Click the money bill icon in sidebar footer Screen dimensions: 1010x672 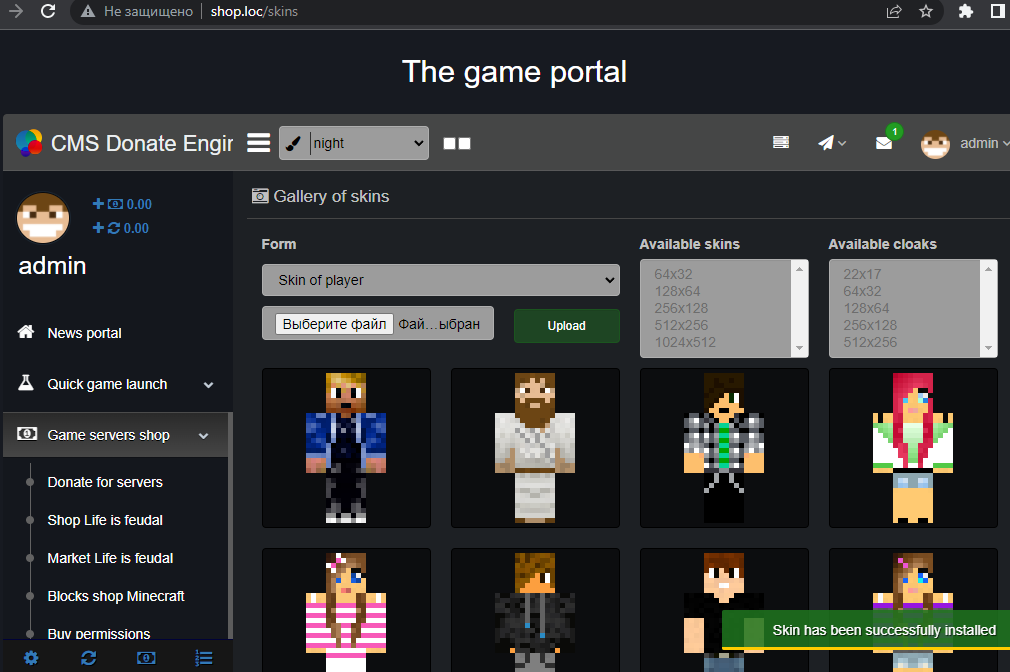click(x=146, y=657)
